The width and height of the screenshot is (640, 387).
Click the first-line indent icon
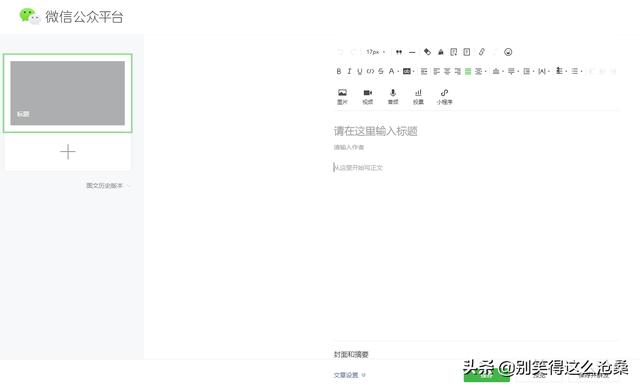424,71
